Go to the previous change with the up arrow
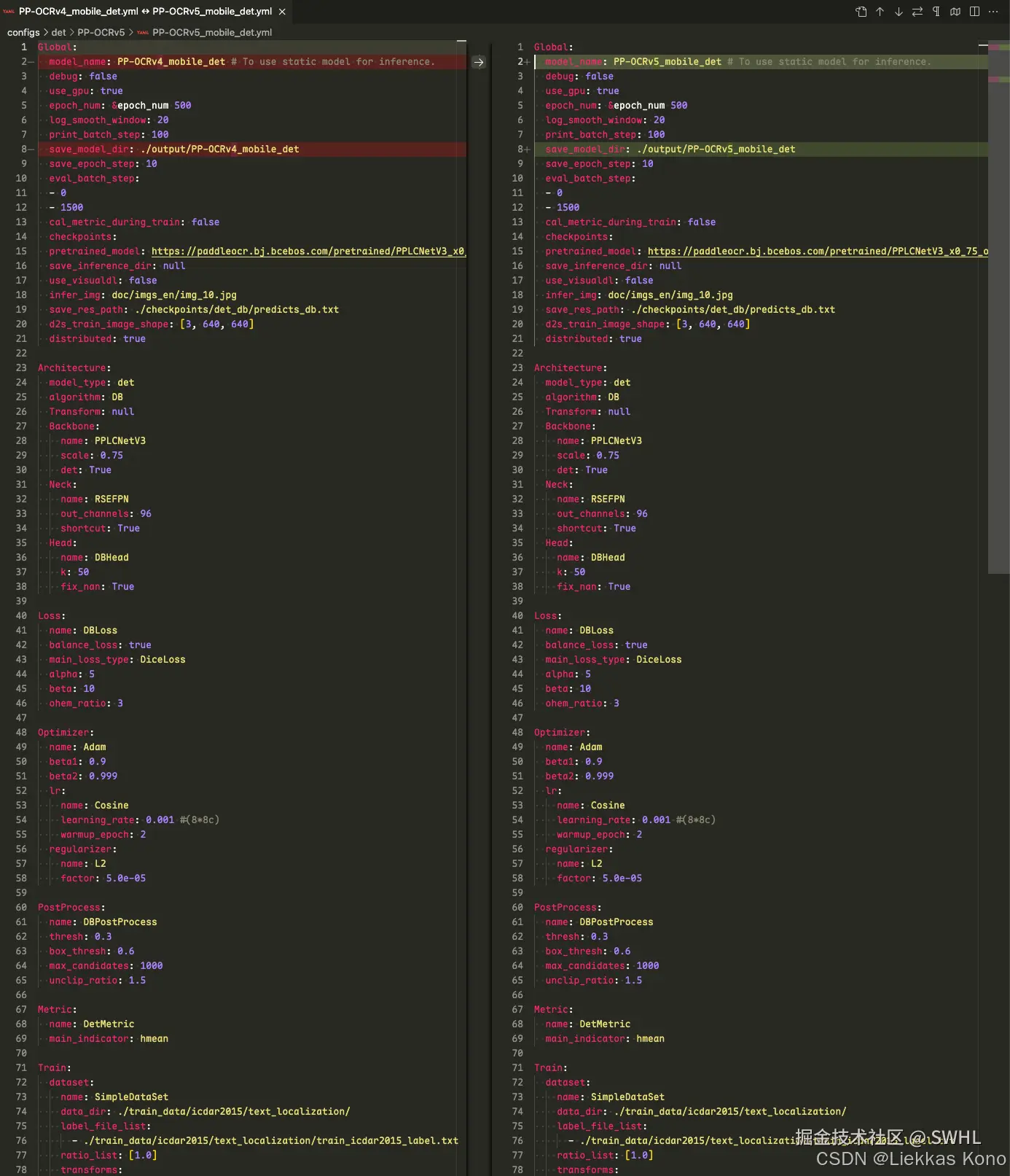Screen dimensions: 1010x1176 click(x=880, y=12)
